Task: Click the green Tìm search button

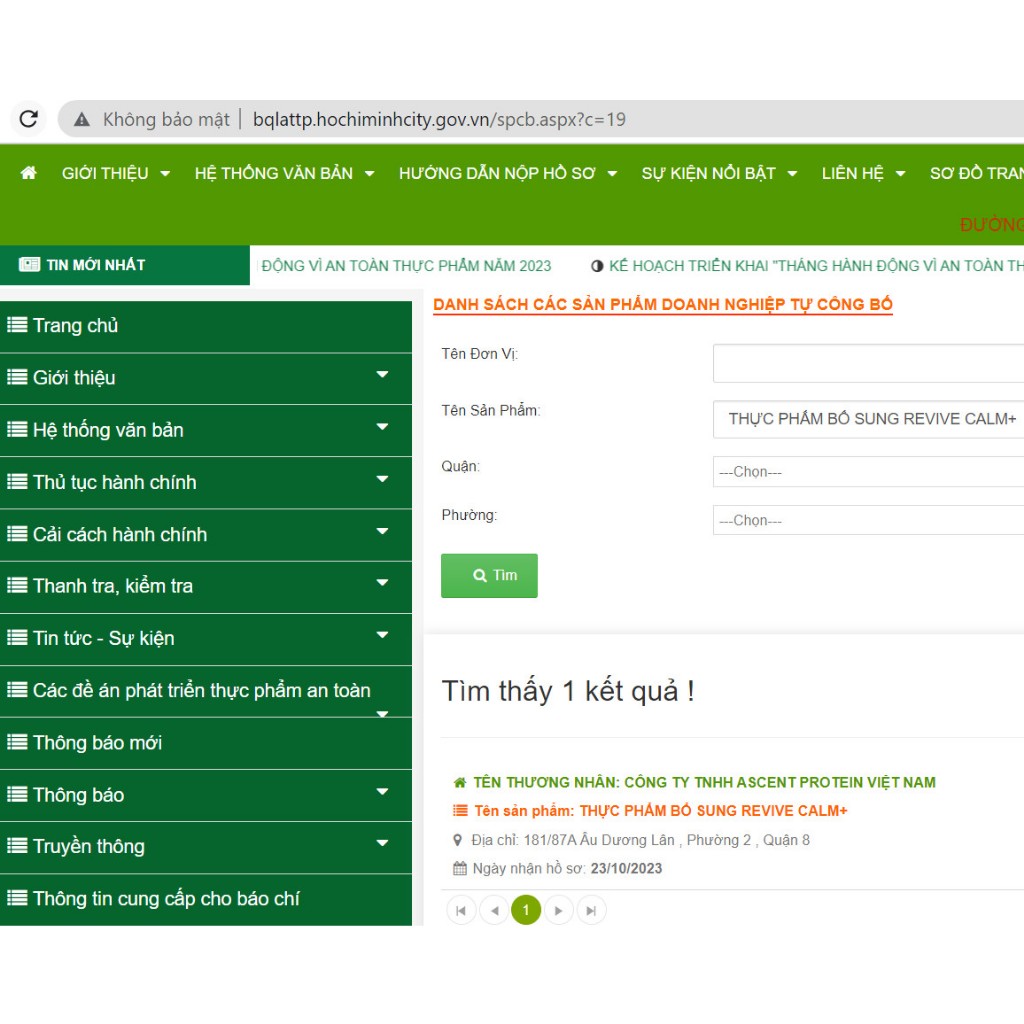Action: (489, 575)
